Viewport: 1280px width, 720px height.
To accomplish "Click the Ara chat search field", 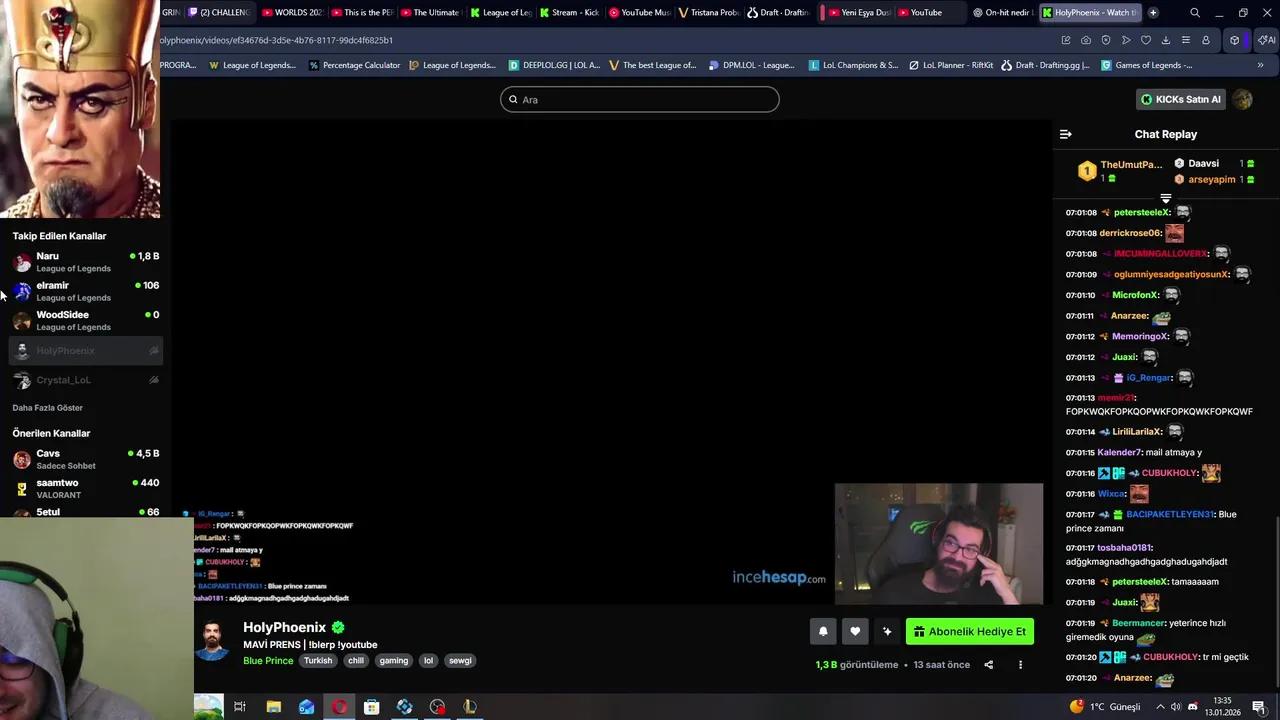I will [x=640, y=99].
